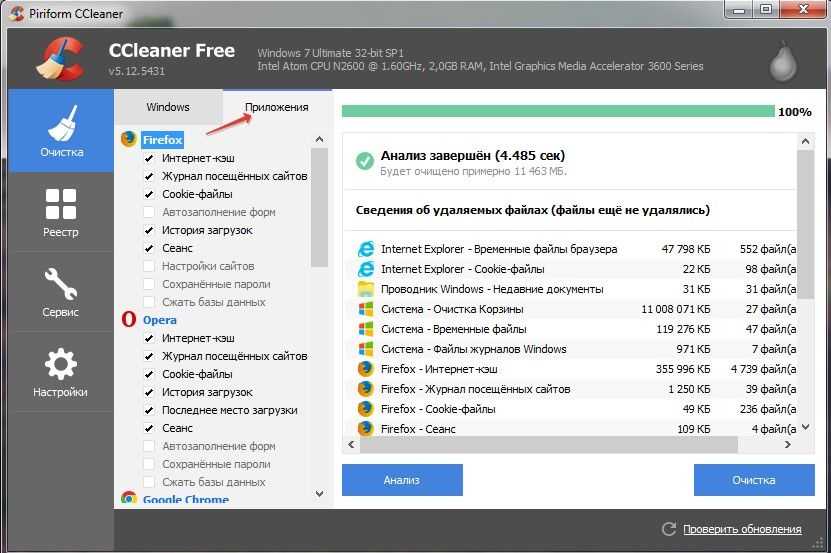Switch to the Windows tab
Image resolution: width=831 pixels, height=553 pixels.
168,107
